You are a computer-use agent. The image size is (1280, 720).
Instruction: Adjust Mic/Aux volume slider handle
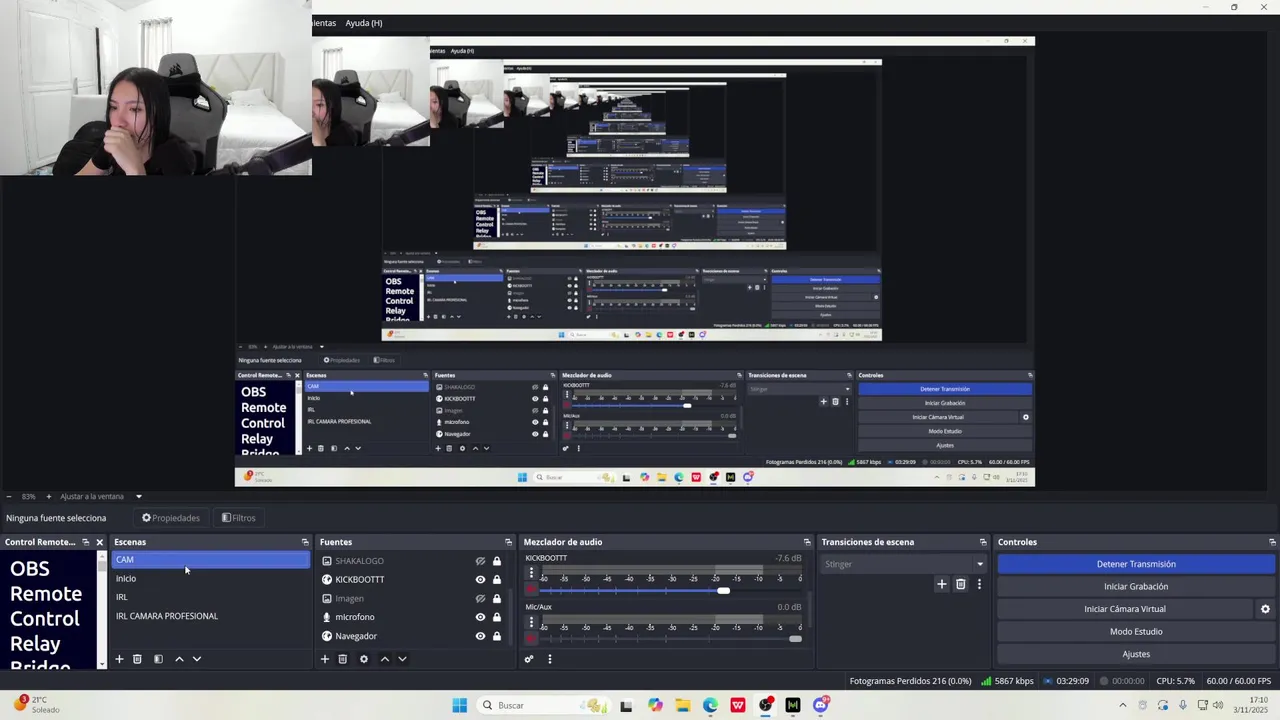(x=795, y=639)
